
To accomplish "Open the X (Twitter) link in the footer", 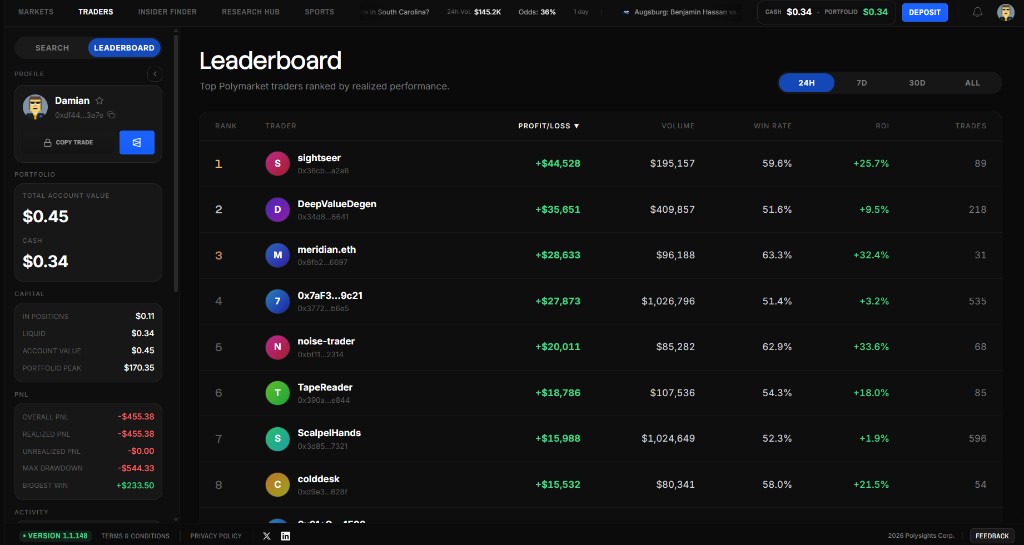I will 266,536.
